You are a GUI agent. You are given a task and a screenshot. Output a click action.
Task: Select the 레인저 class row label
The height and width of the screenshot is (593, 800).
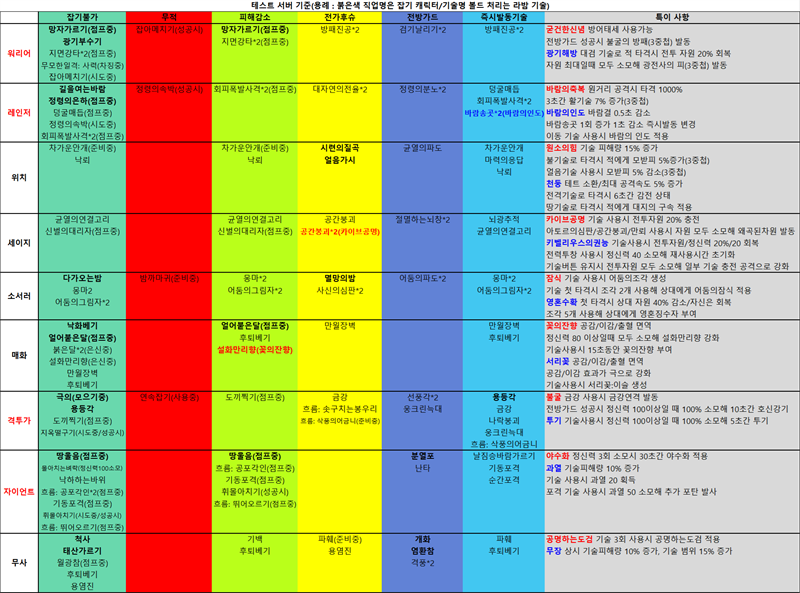tap(20, 113)
